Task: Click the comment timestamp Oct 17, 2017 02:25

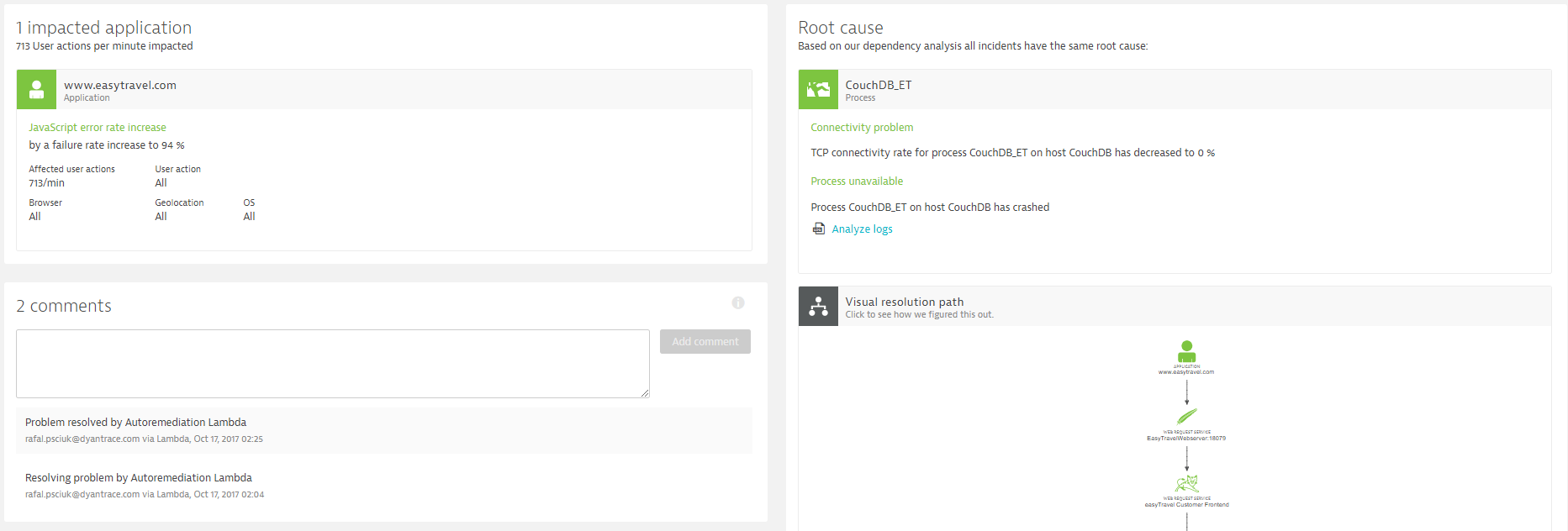Action: tap(229, 439)
